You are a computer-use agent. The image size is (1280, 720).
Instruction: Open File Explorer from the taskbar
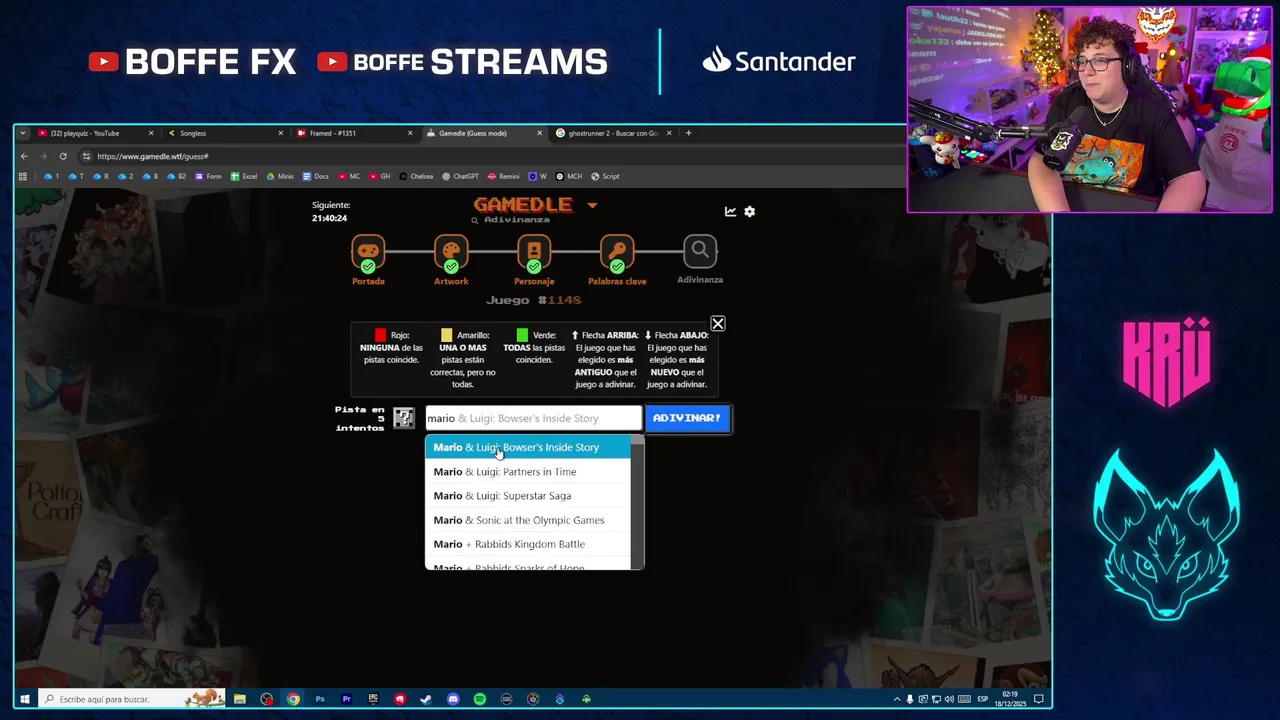pos(240,699)
